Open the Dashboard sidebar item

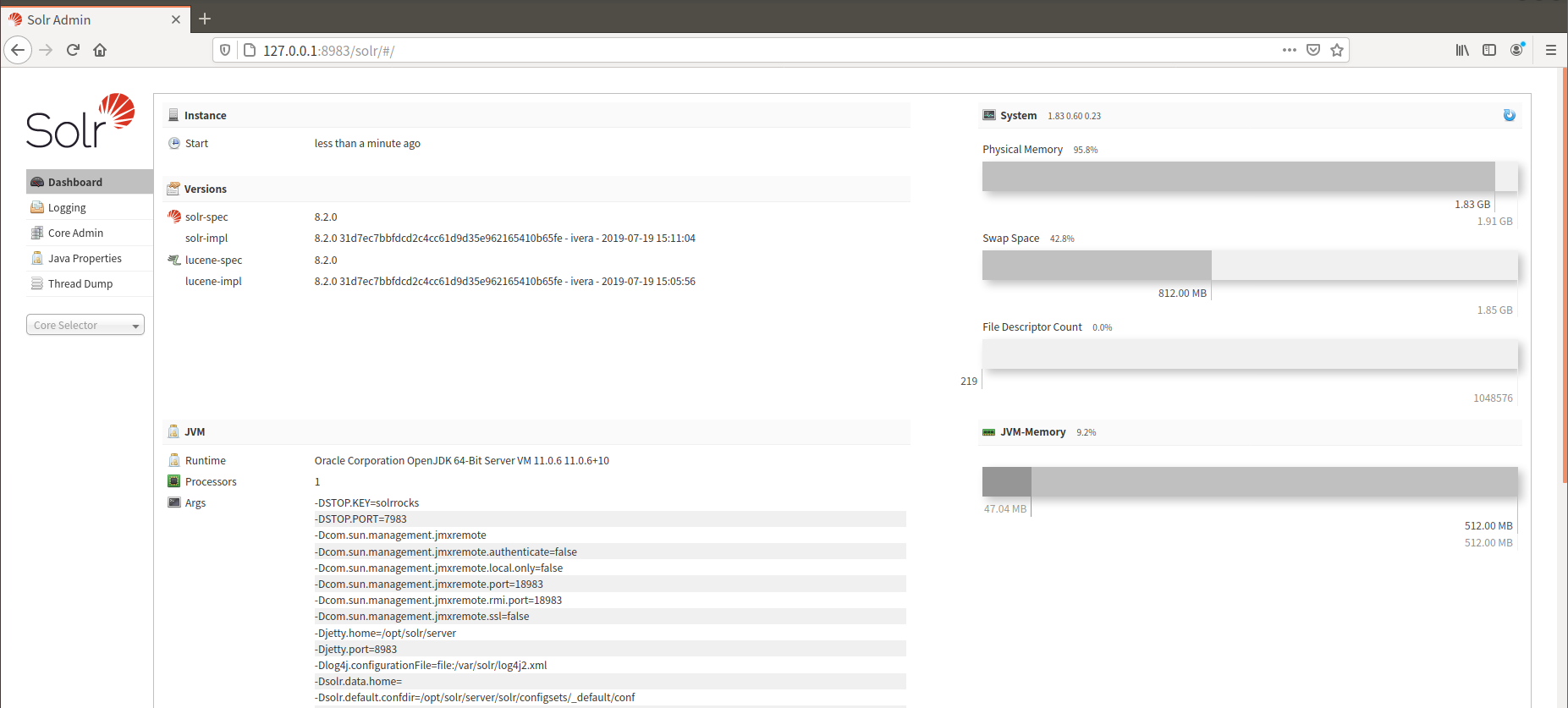click(90, 182)
